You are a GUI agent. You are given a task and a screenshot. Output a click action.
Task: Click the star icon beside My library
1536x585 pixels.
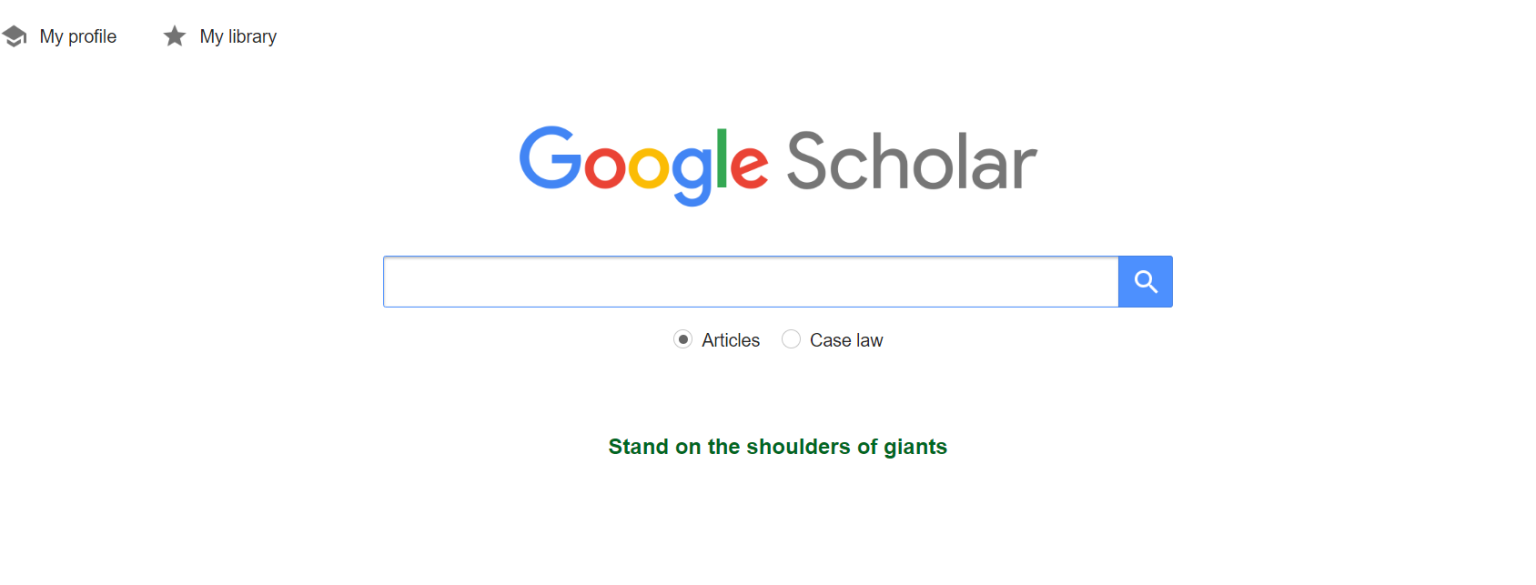(x=175, y=37)
